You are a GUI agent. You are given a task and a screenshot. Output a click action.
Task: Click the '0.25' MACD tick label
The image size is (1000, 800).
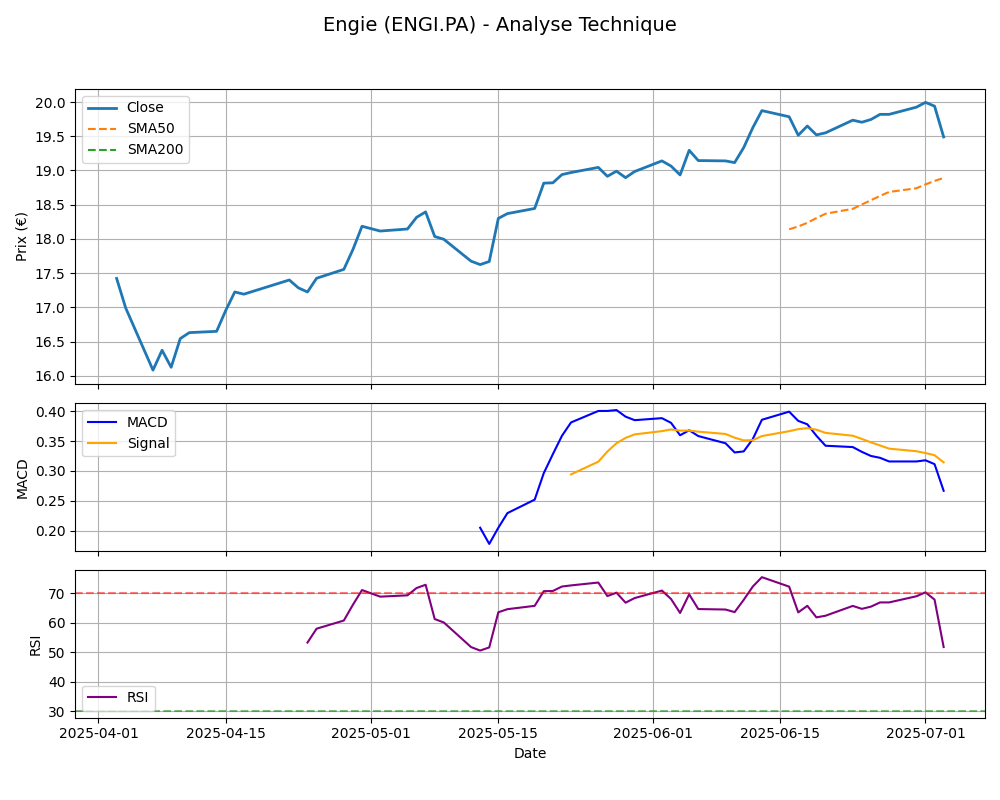click(x=52, y=501)
